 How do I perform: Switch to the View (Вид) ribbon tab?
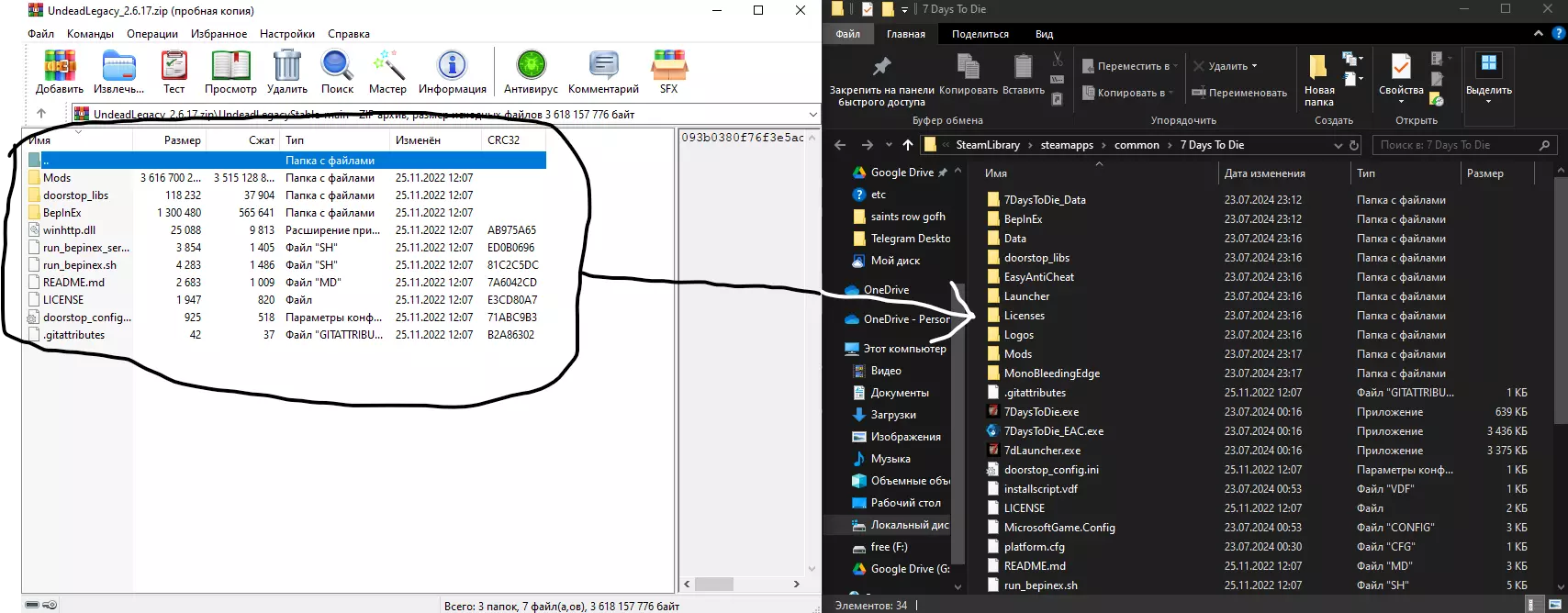click(x=1044, y=34)
